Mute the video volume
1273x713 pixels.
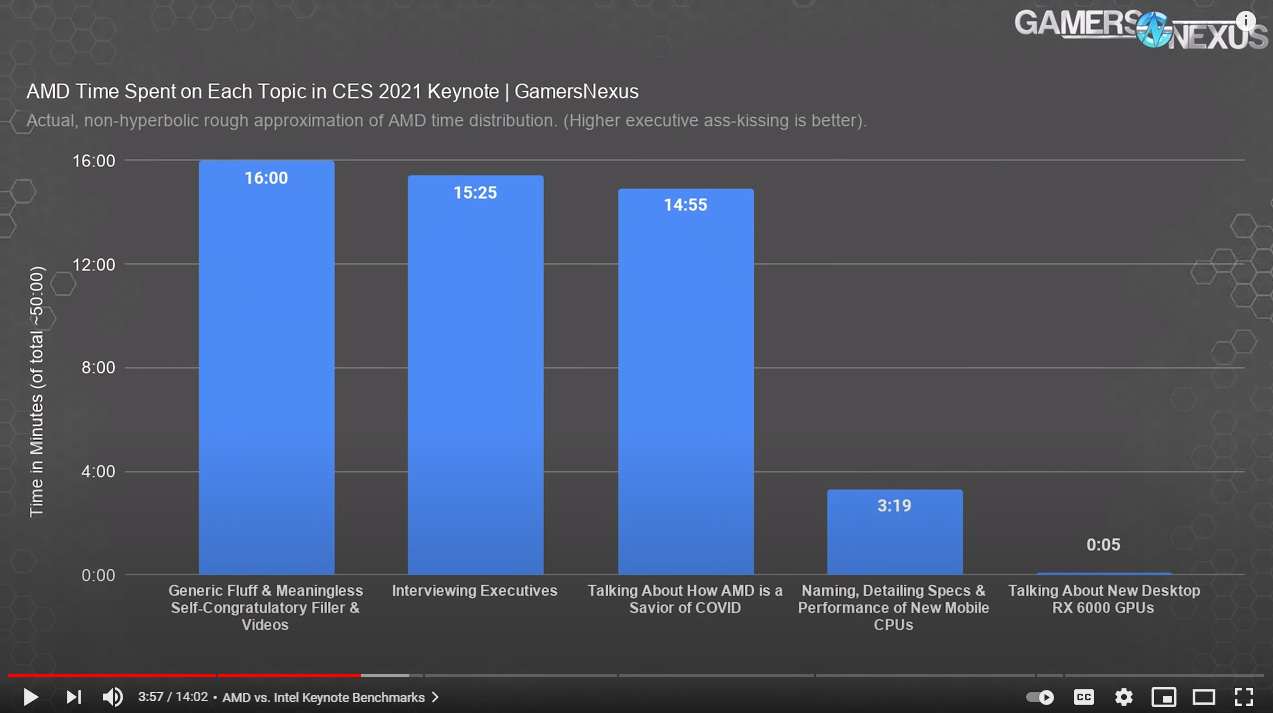click(113, 697)
